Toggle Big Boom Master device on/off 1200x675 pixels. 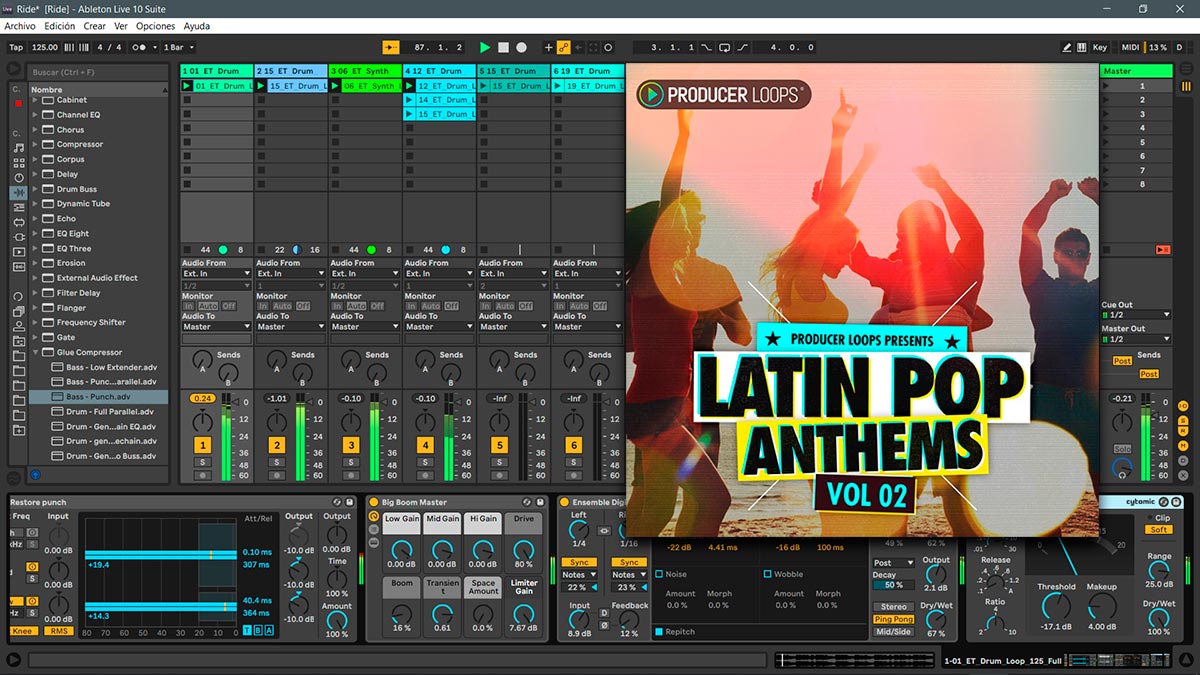pyautogui.click(x=374, y=502)
